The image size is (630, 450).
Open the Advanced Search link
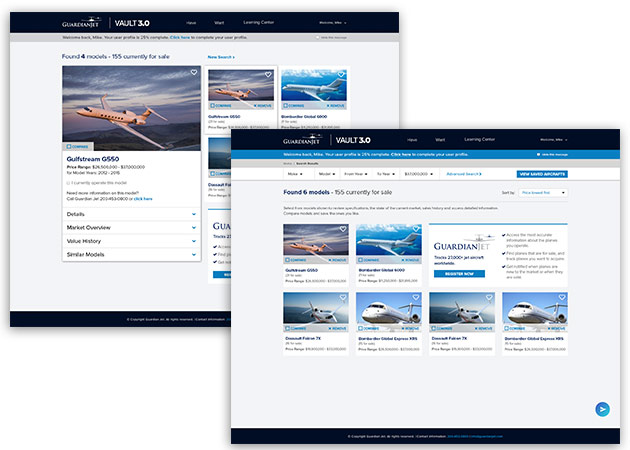464,174
